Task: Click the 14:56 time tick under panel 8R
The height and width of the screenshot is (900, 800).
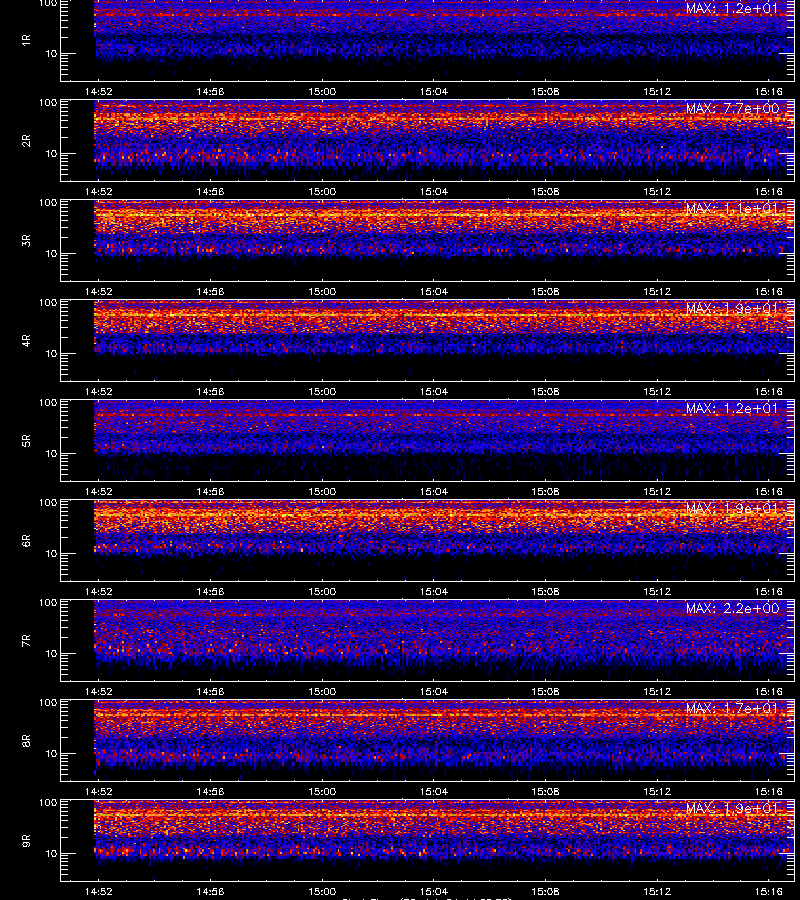Action: [x=210, y=791]
